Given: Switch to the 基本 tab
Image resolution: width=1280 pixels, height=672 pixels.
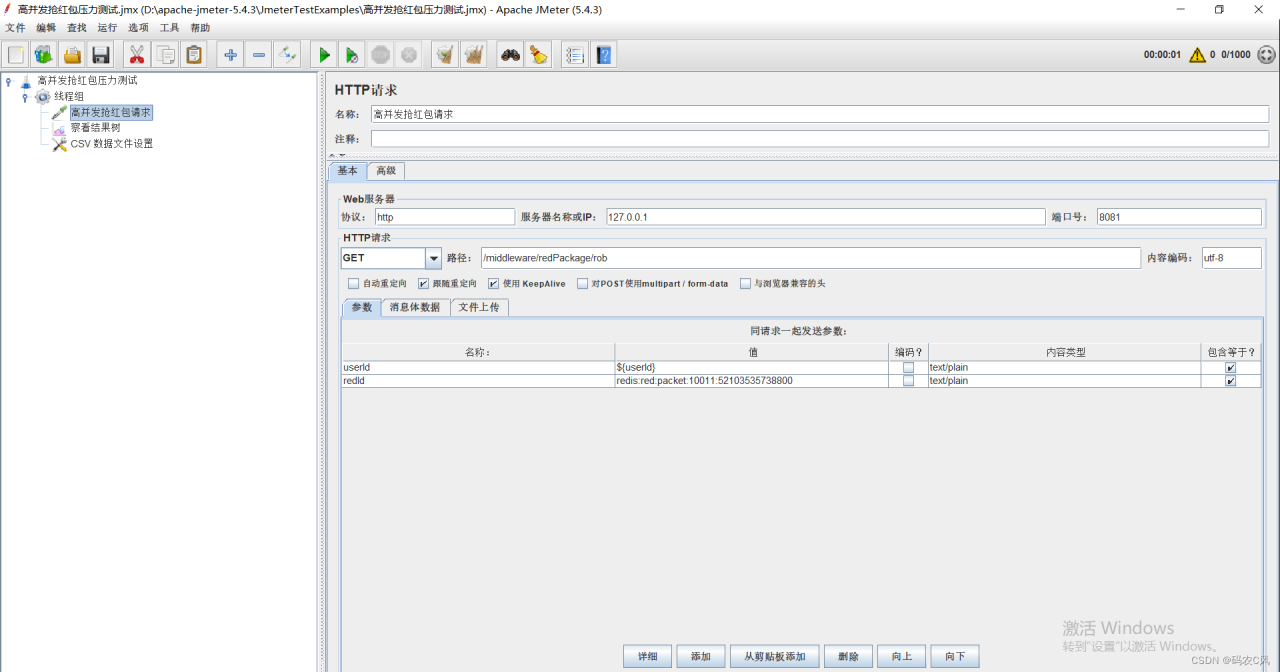Looking at the screenshot, I should coord(347,171).
